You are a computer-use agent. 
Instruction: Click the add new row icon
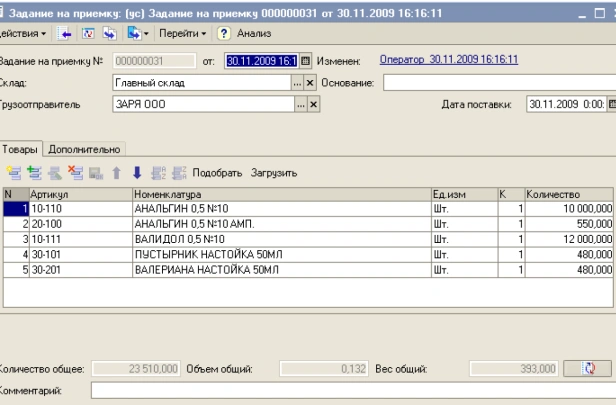pyautogui.click(x=14, y=173)
